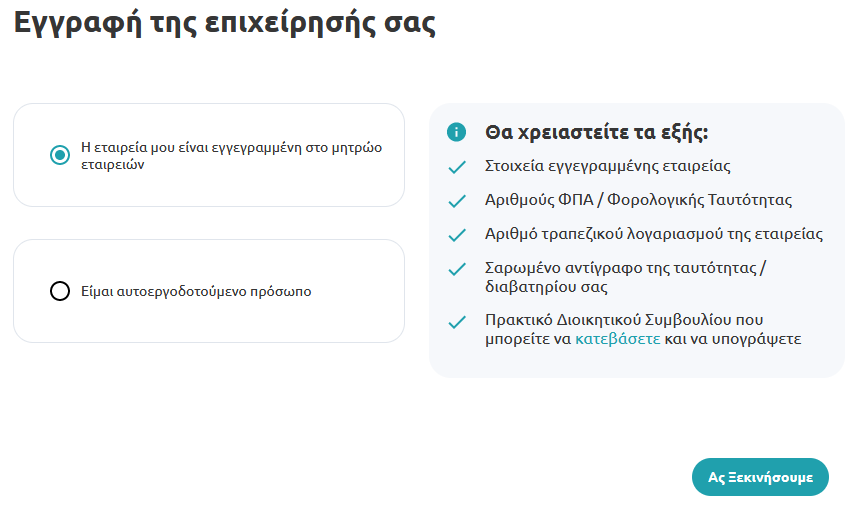Click the 'και να υπογράψετε' text after link
This screenshot has width=859, height=505.
point(733,339)
